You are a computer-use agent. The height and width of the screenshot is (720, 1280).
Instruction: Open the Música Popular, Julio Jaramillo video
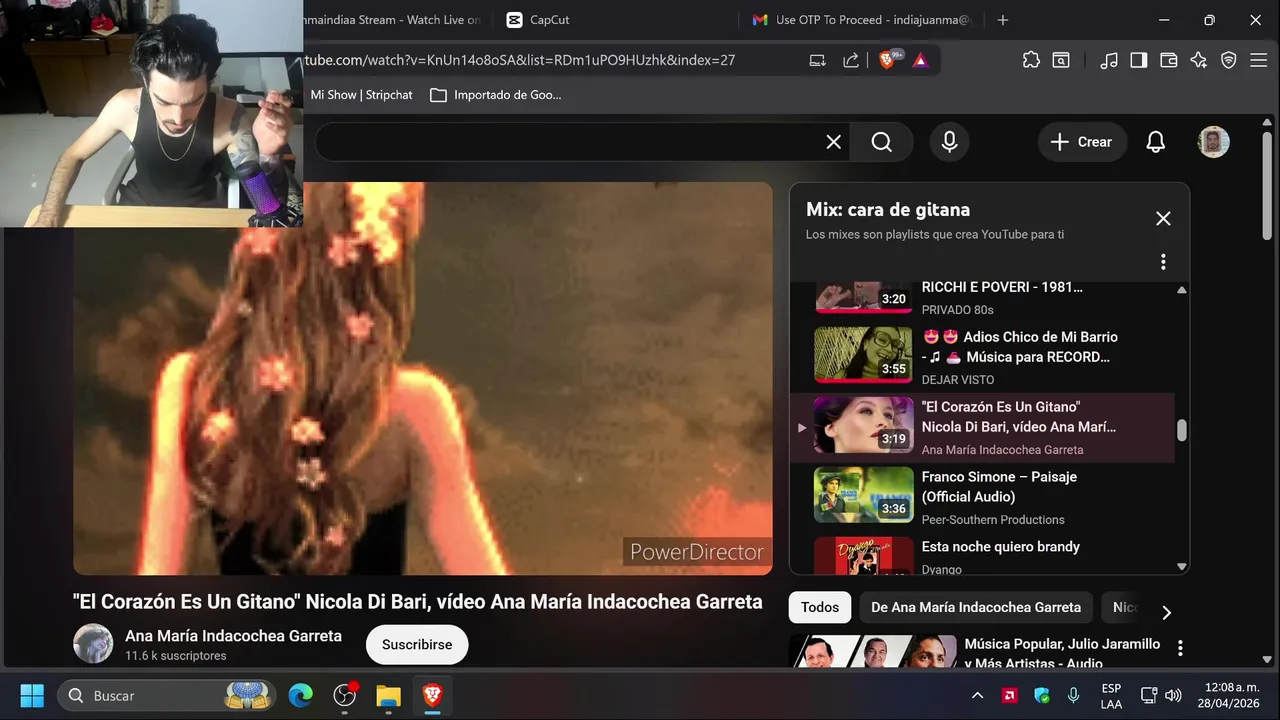coord(1062,653)
